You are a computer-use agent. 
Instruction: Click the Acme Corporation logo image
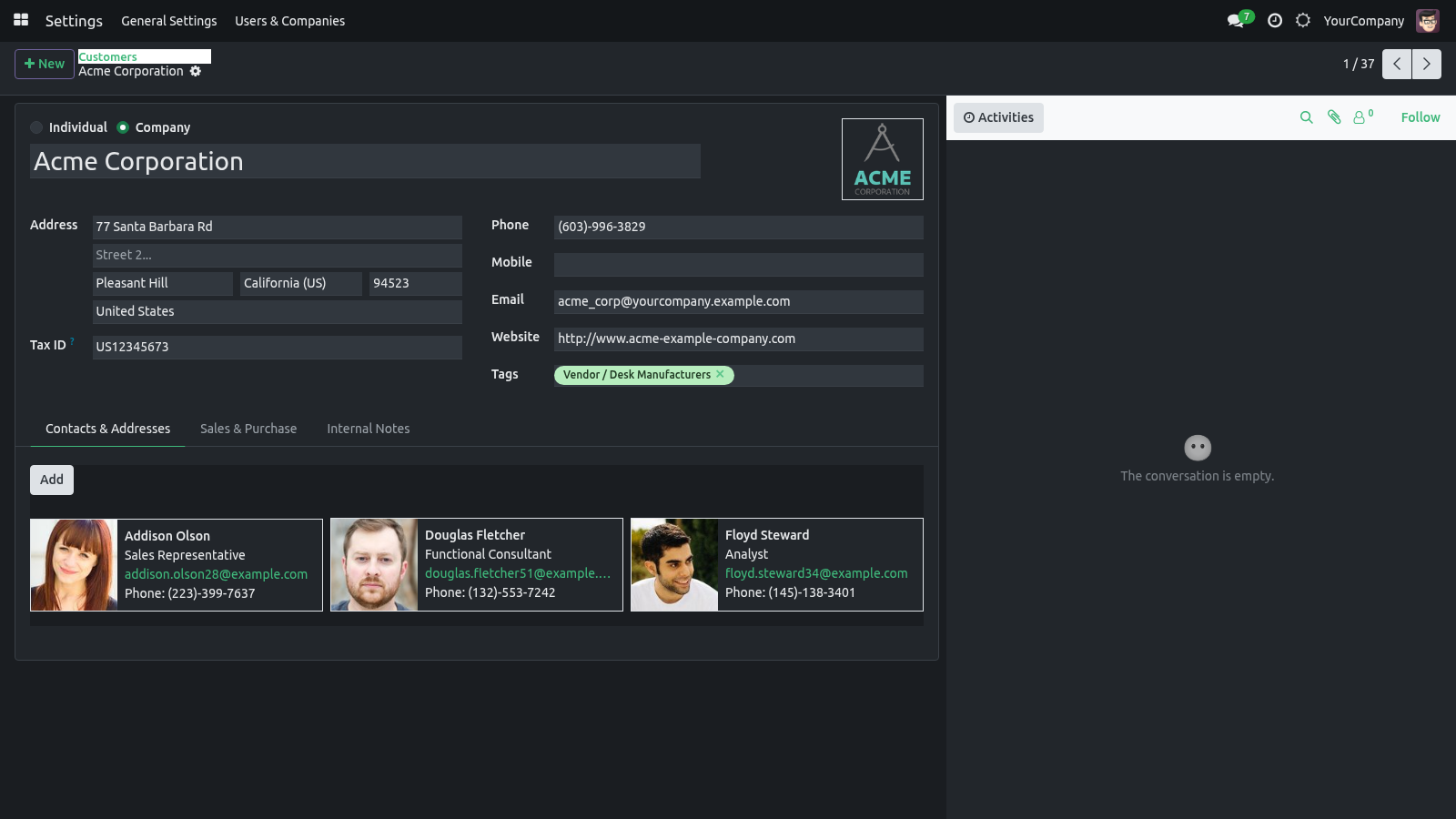coord(883,159)
